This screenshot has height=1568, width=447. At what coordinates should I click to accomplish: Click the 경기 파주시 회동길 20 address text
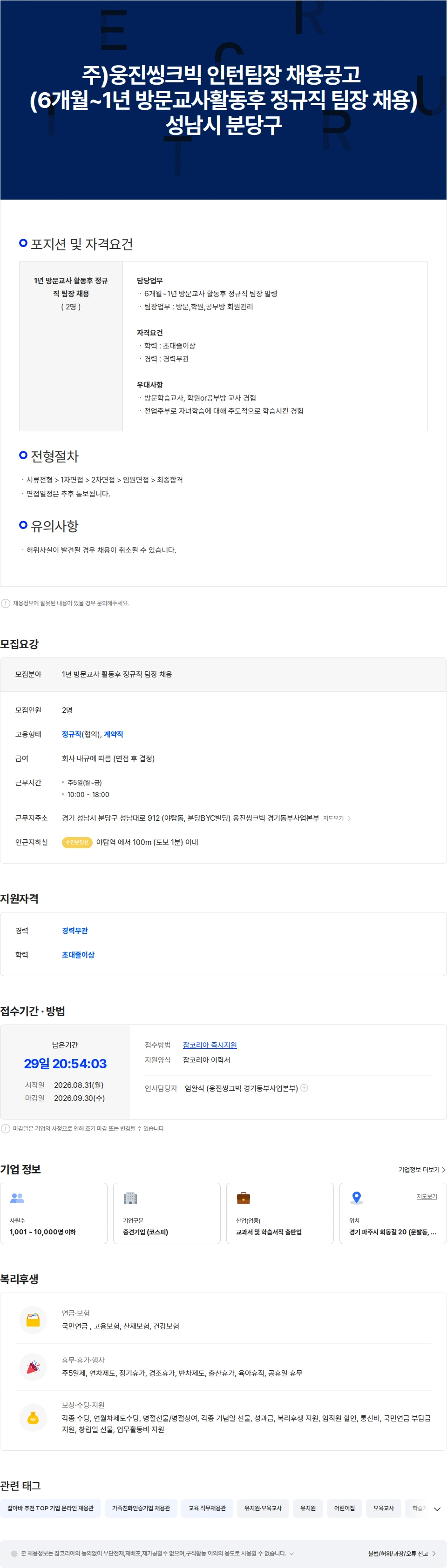point(393,1232)
